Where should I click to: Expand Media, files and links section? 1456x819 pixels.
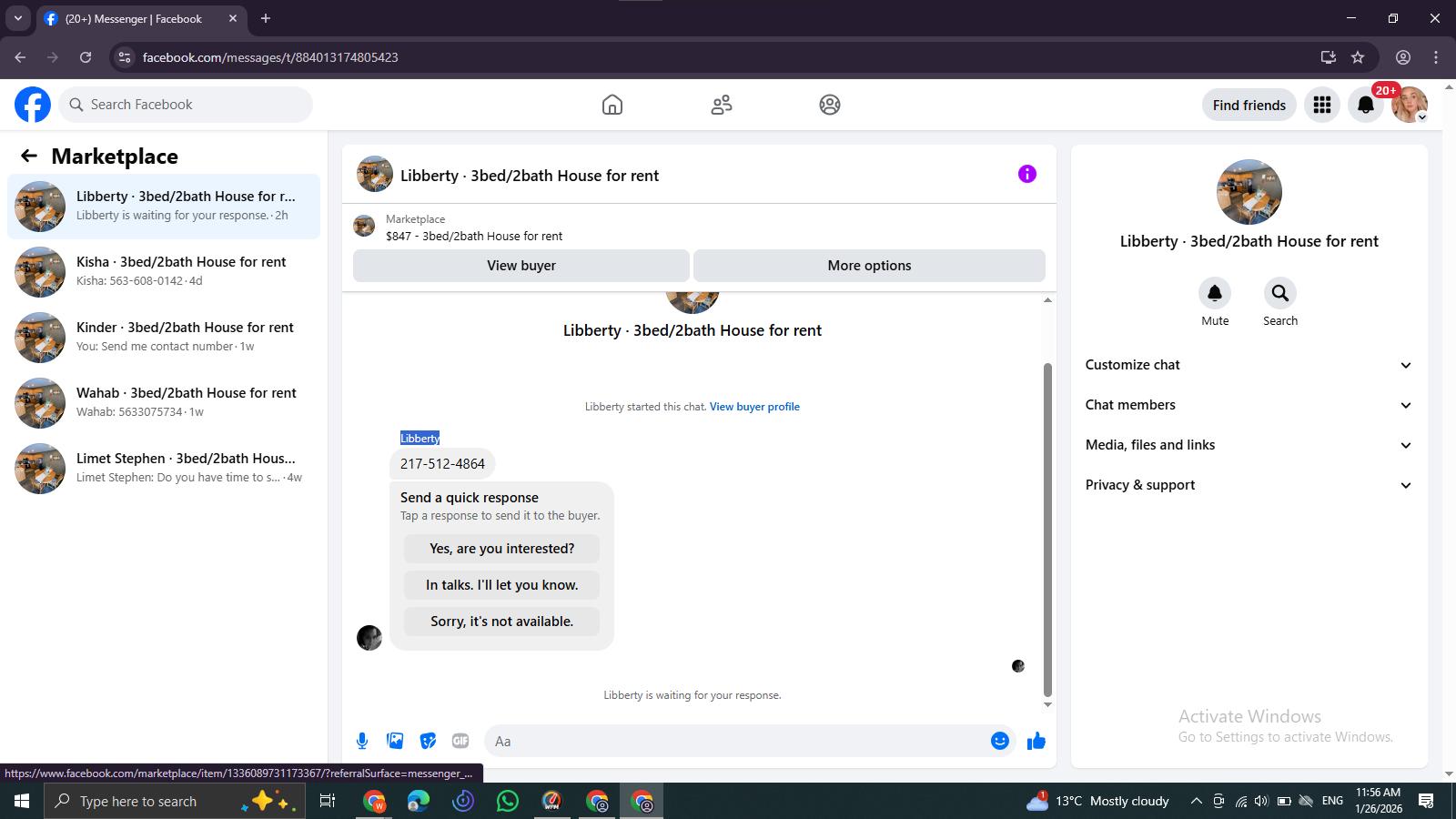point(1249,445)
